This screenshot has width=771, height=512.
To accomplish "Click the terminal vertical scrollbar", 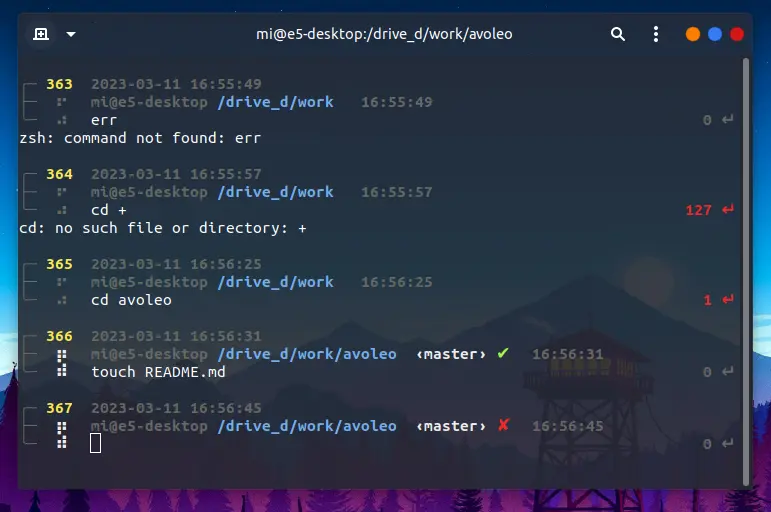I will 746,271.
